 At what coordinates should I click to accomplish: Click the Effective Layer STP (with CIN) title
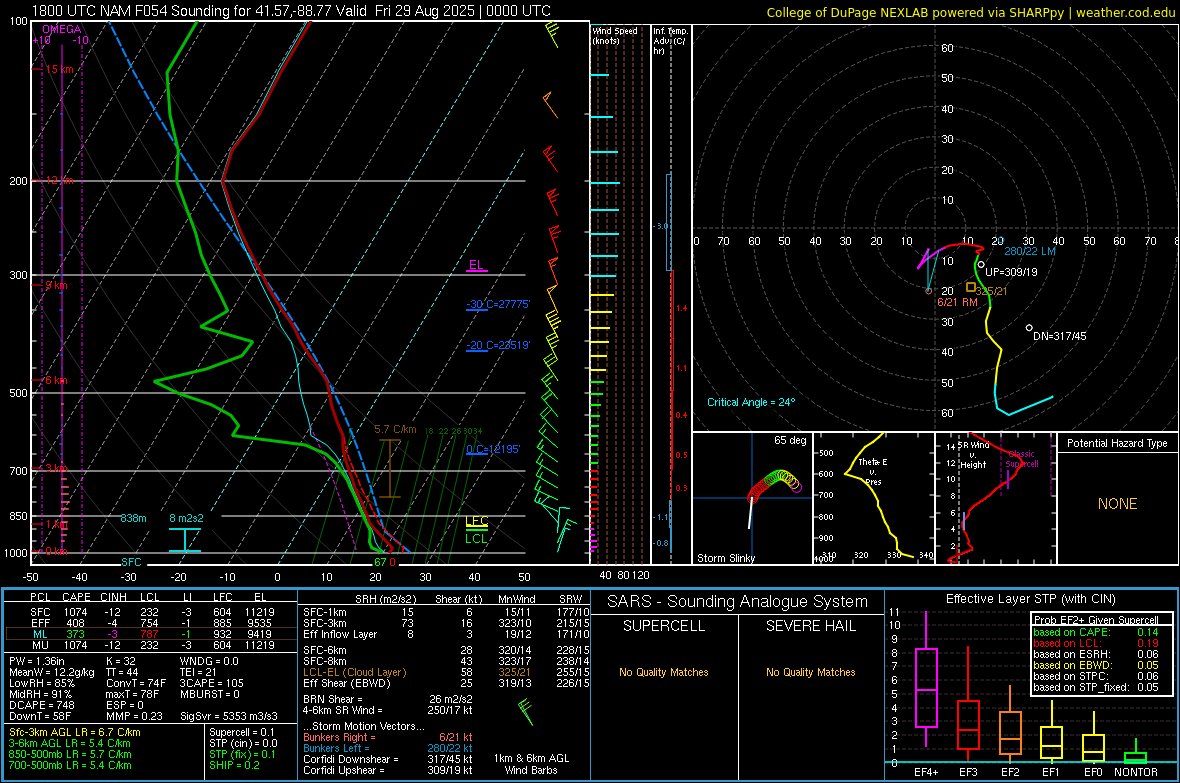1030,599
